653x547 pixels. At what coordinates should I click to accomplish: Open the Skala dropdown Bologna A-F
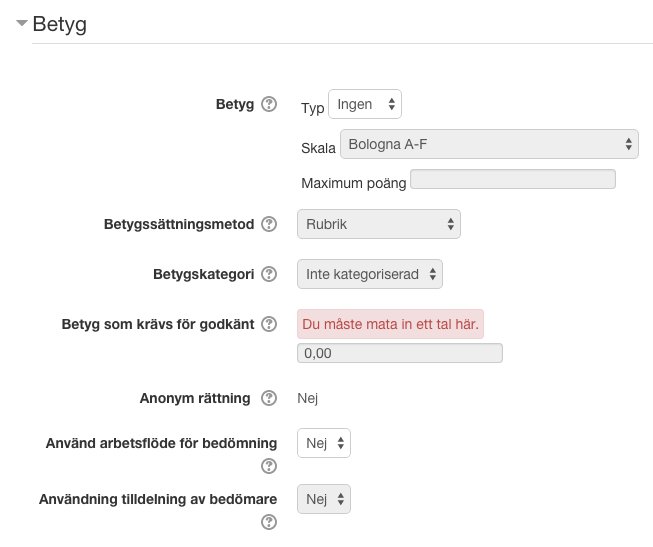[489, 144]
